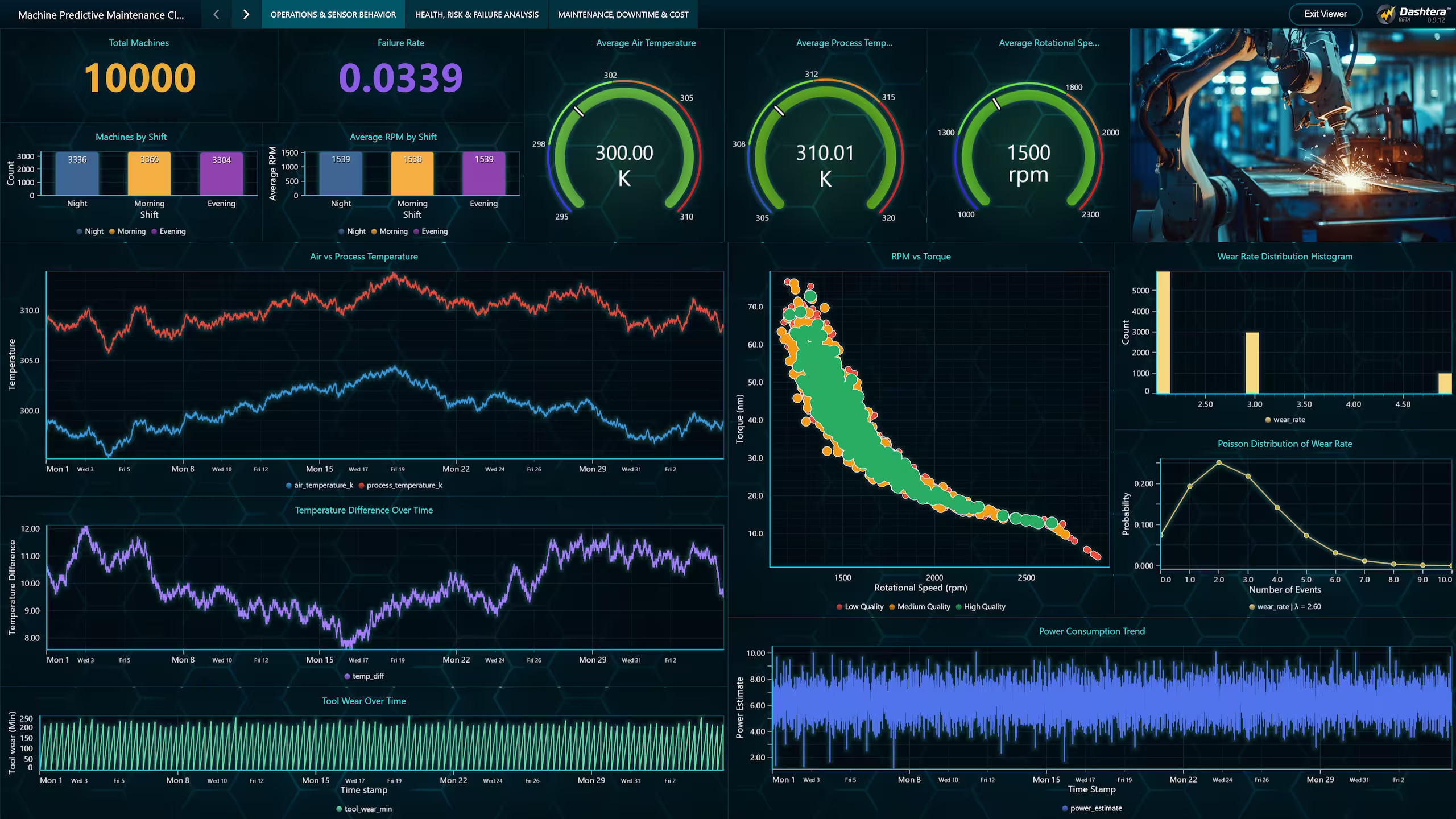Image resolution: width=1456 pixels, height=819 pixels.
Task: Open the Operations & Sensor Behavior tab
Action: tap(333, 14)
